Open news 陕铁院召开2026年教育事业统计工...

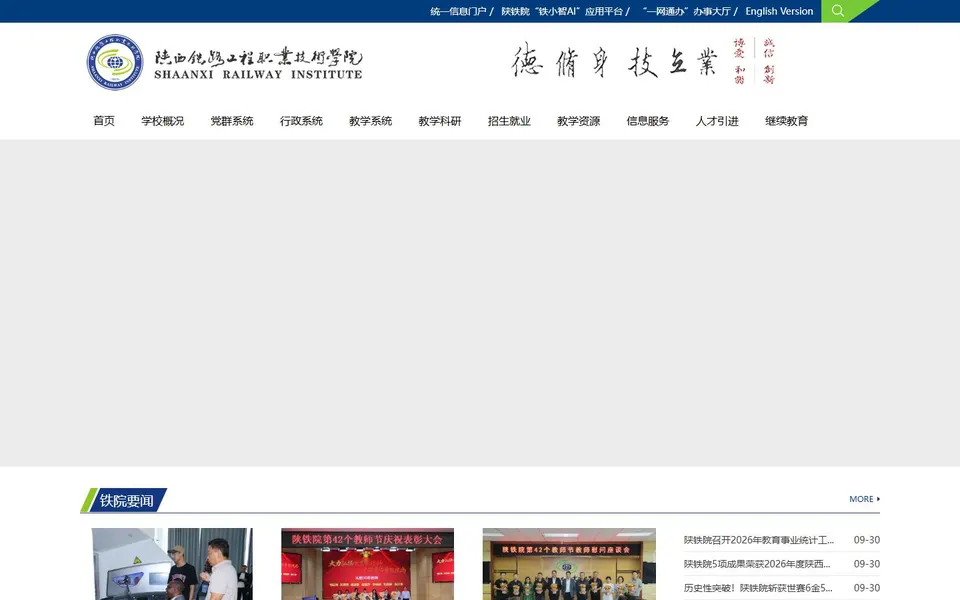coord(759,540)
